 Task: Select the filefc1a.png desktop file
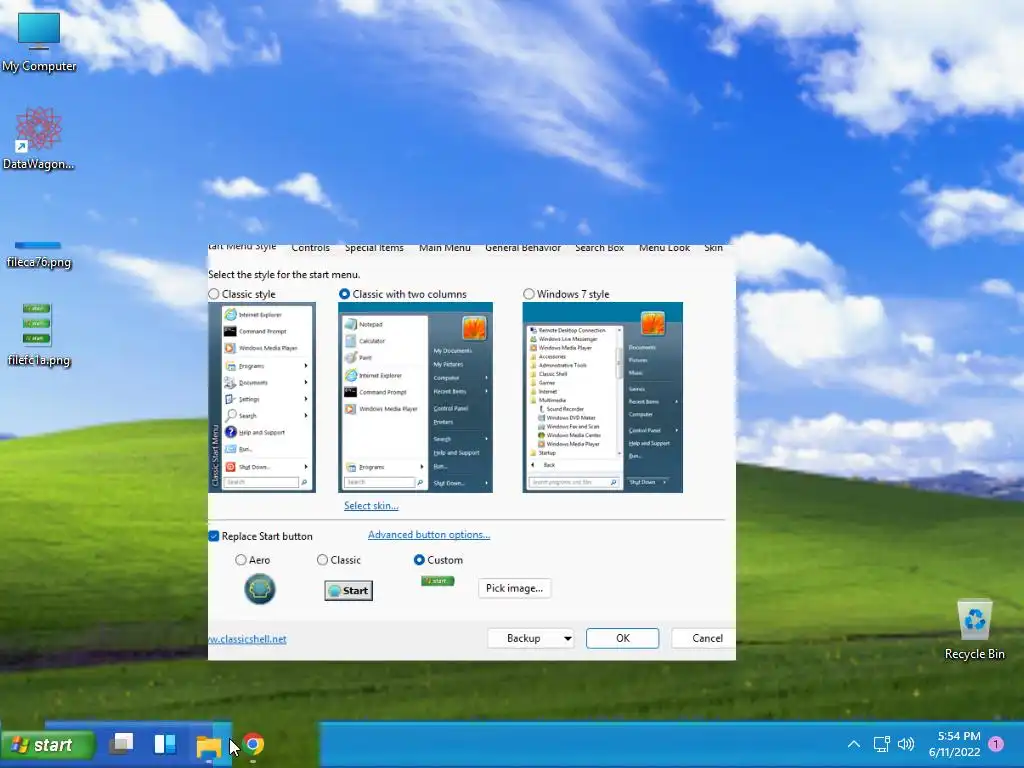click(x=39, y=333)
